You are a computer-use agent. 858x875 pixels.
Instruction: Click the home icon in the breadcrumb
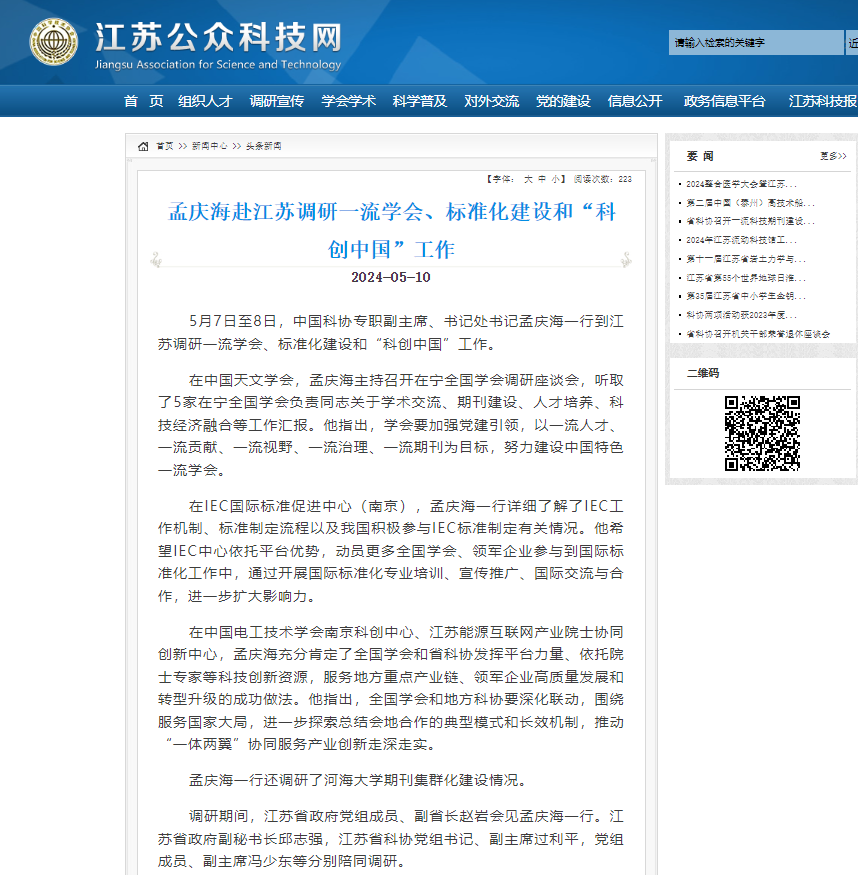(144, 146)
